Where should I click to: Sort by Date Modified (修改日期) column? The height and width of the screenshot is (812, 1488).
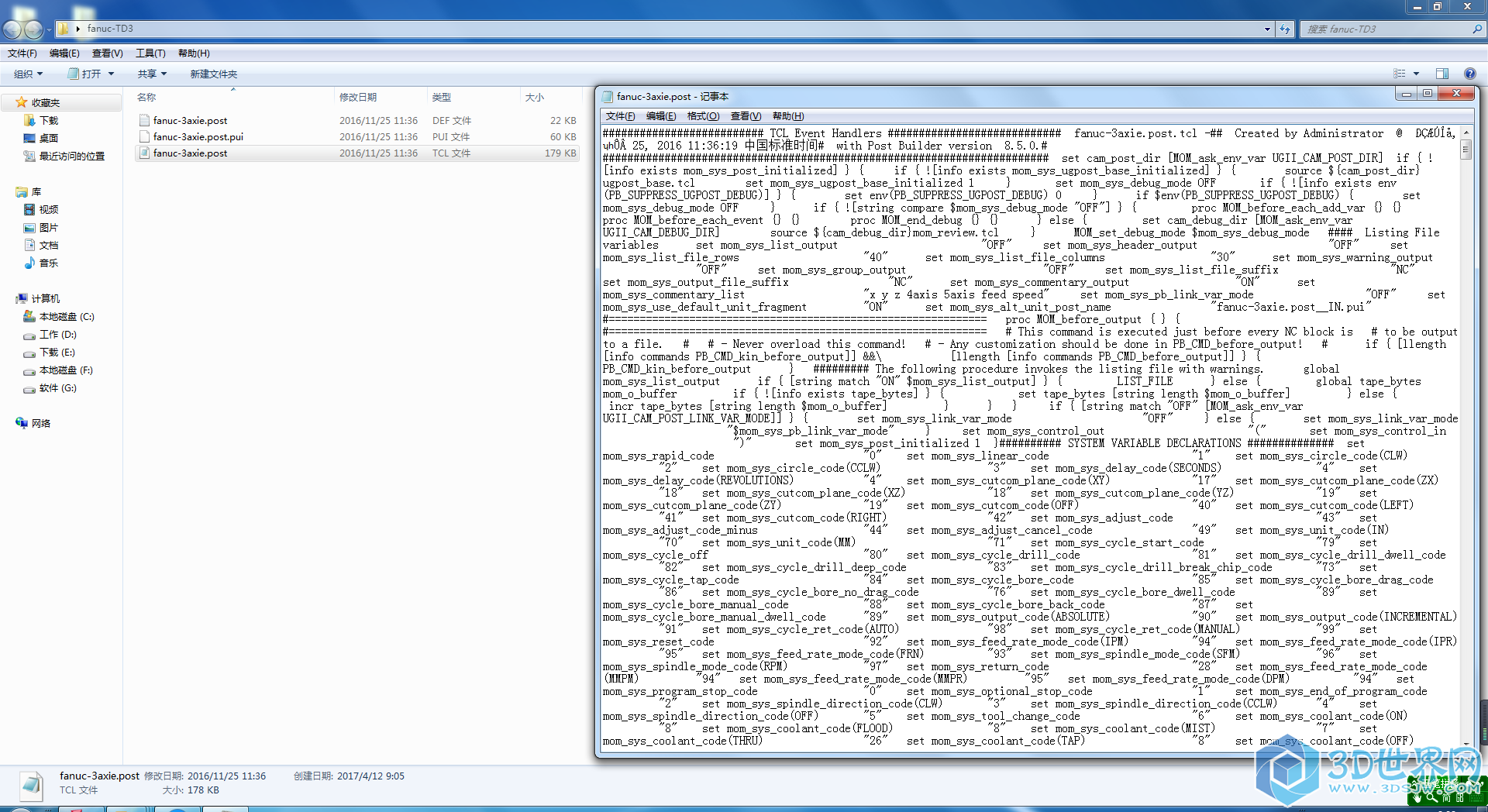pyautogui.click(x=381, y=97)
